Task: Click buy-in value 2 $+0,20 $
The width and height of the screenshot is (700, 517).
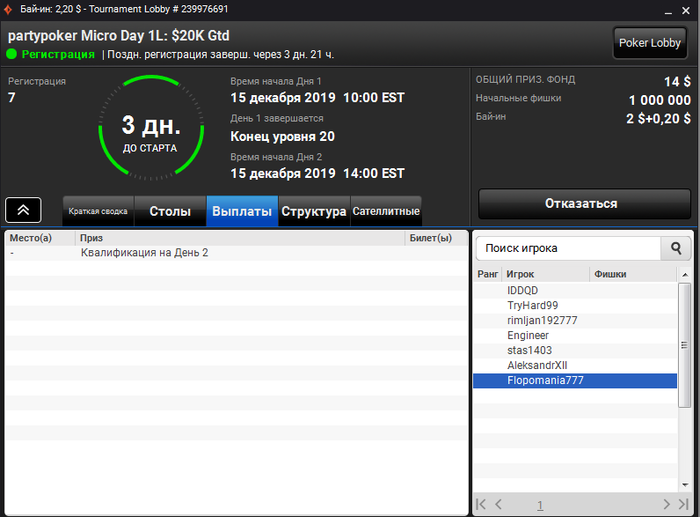Action: point(658,119)
